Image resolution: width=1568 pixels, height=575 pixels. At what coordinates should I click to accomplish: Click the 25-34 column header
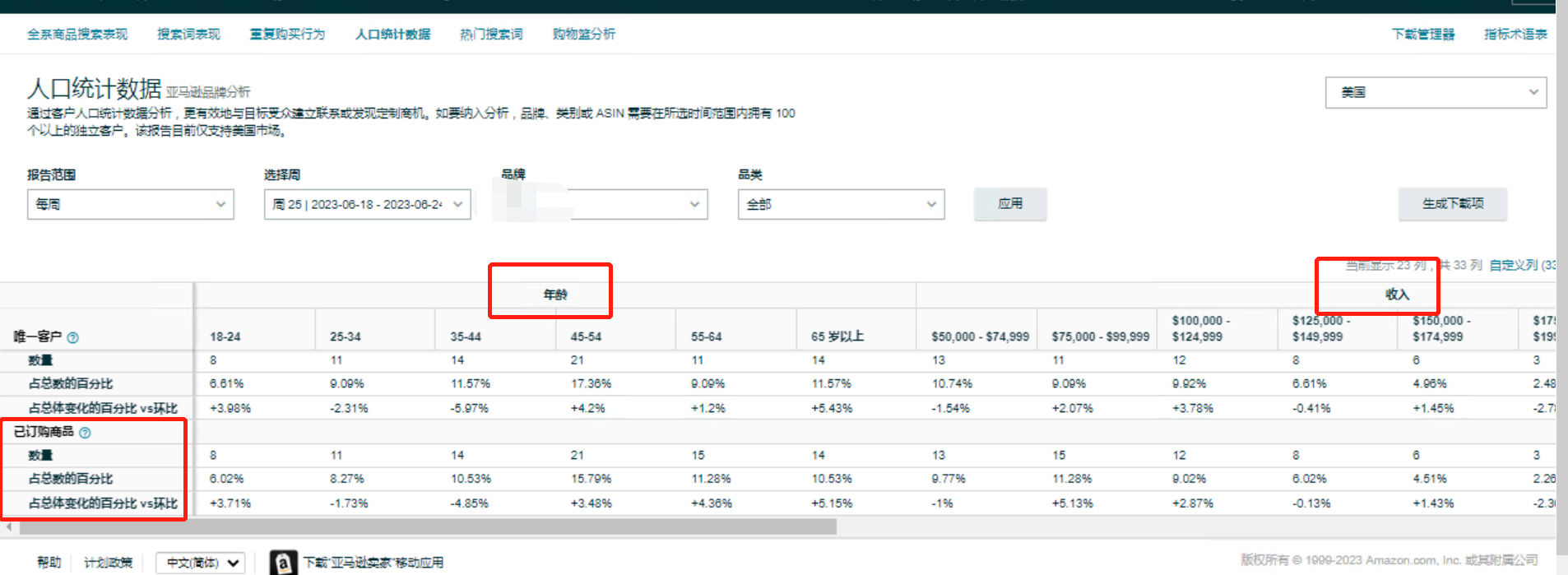[x=346, y=337]
